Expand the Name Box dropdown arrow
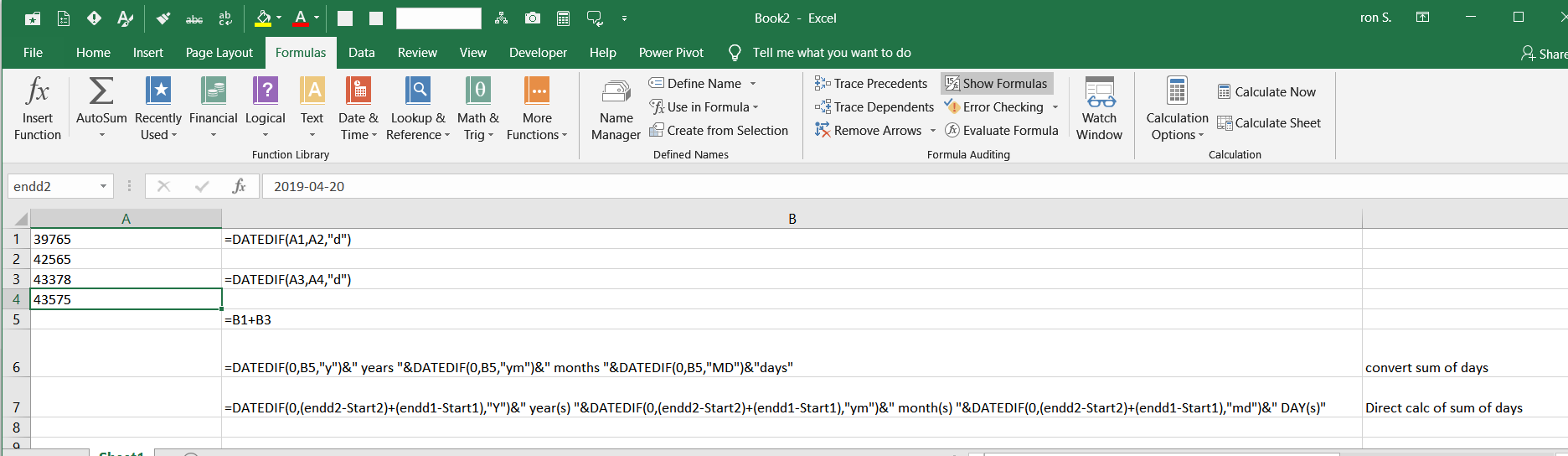This screenshot has width=1568, height=456. pyautogui.click(x=103, y=186)
